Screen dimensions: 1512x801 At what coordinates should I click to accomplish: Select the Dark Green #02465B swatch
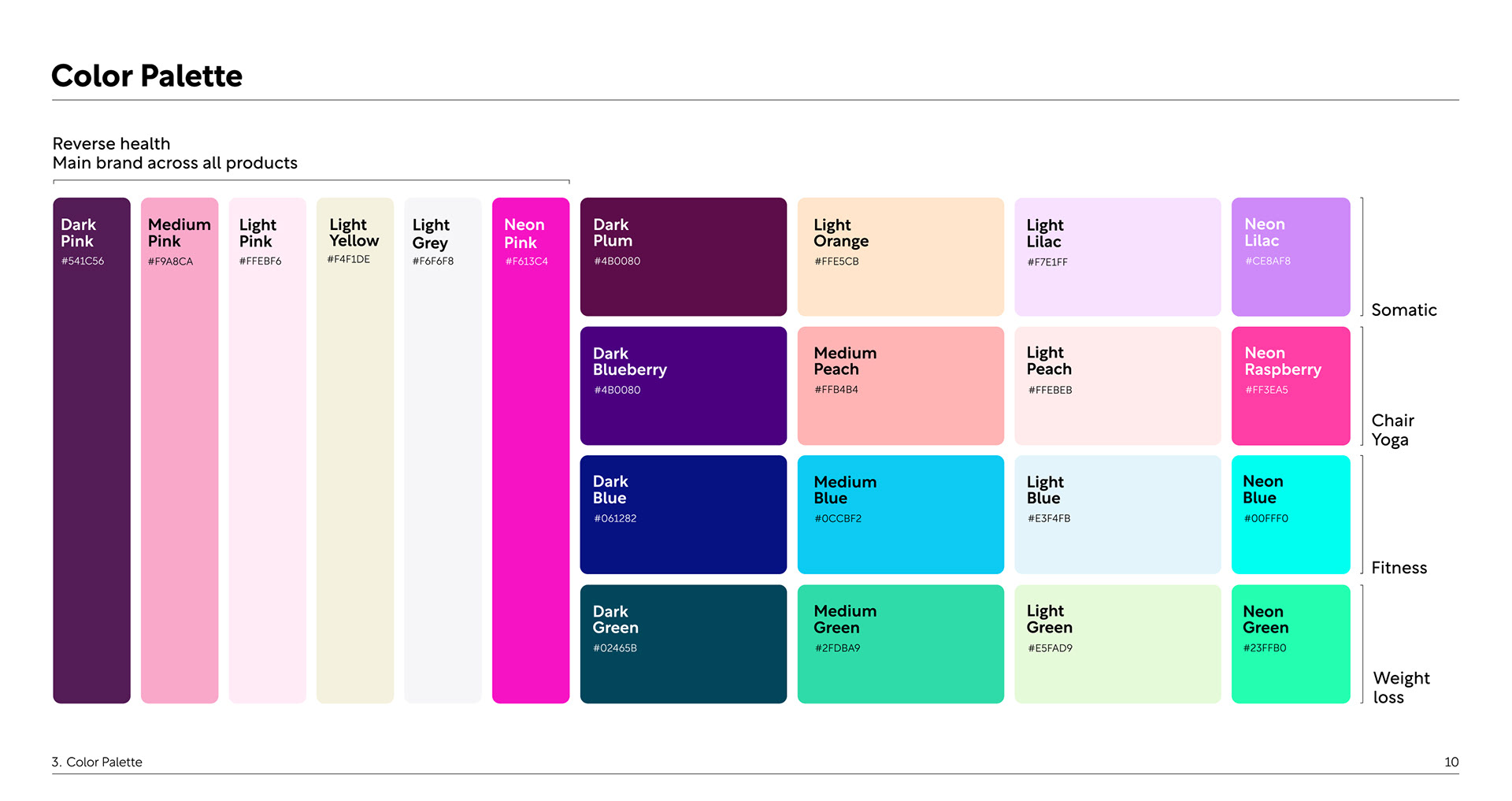click(684, 643)
